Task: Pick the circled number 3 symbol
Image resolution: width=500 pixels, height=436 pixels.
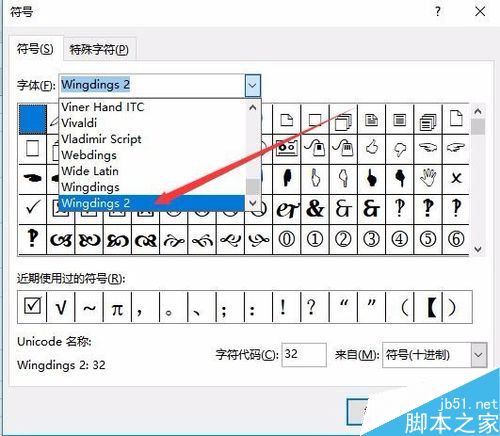Action: coord(371,239)
